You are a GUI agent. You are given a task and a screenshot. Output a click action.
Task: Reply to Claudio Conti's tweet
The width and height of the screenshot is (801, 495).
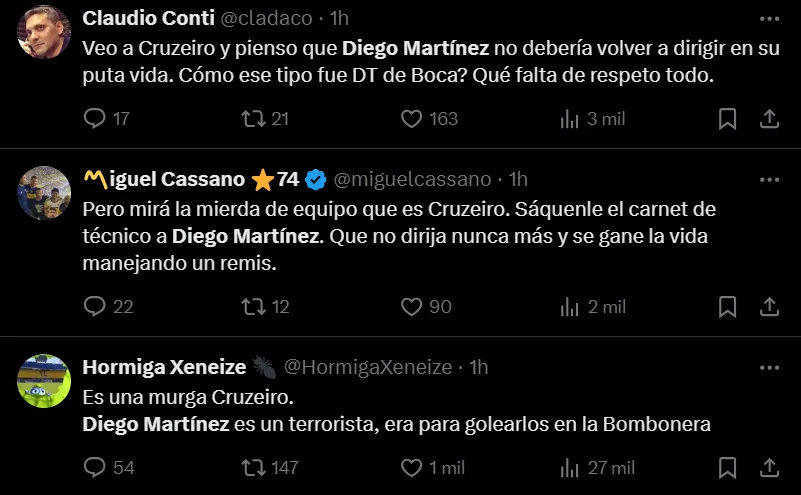click(95, 119)
